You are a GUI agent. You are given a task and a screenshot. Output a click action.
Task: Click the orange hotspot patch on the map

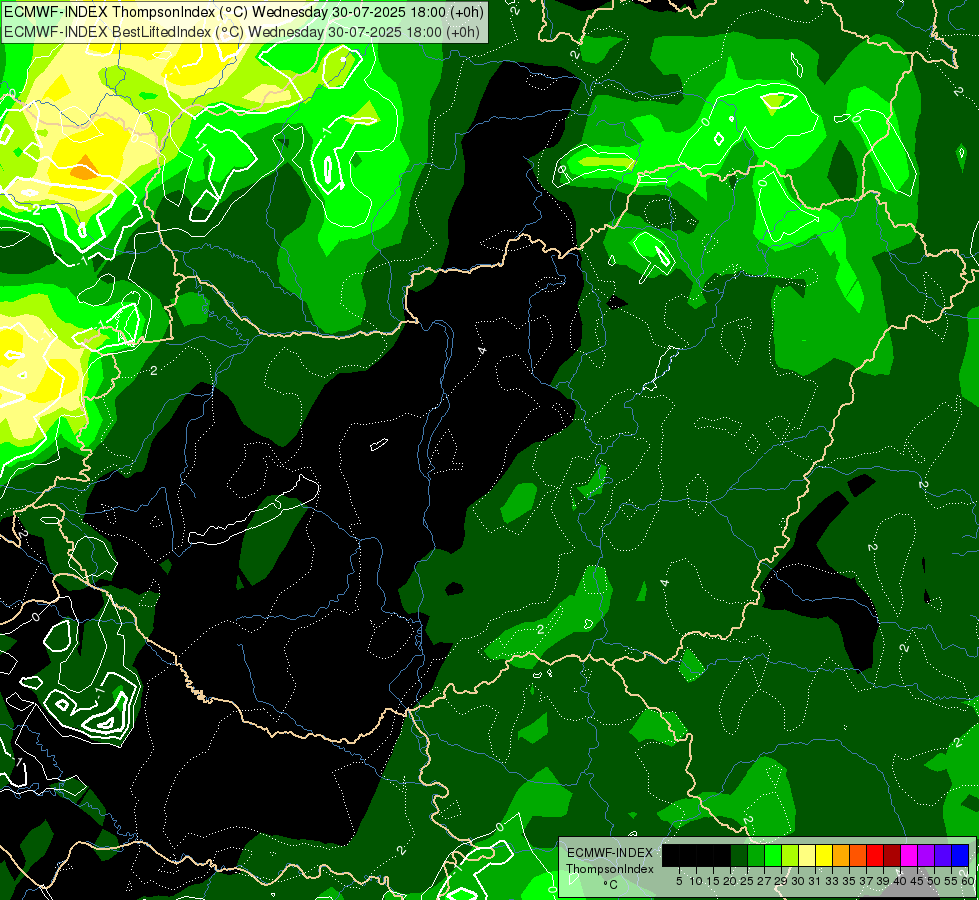pos(84,168)
